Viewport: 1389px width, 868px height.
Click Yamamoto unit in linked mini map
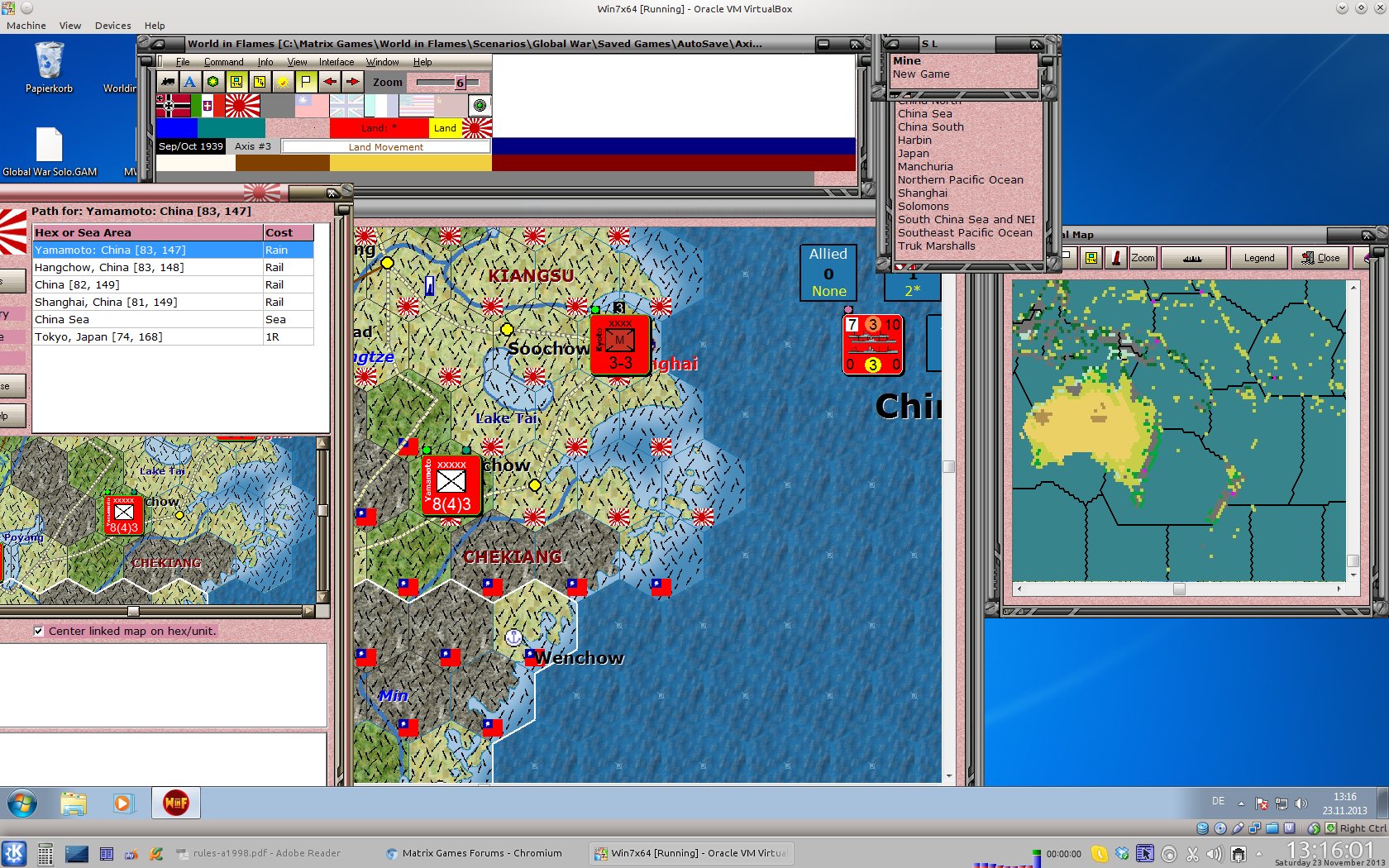[x=124, y=514]
